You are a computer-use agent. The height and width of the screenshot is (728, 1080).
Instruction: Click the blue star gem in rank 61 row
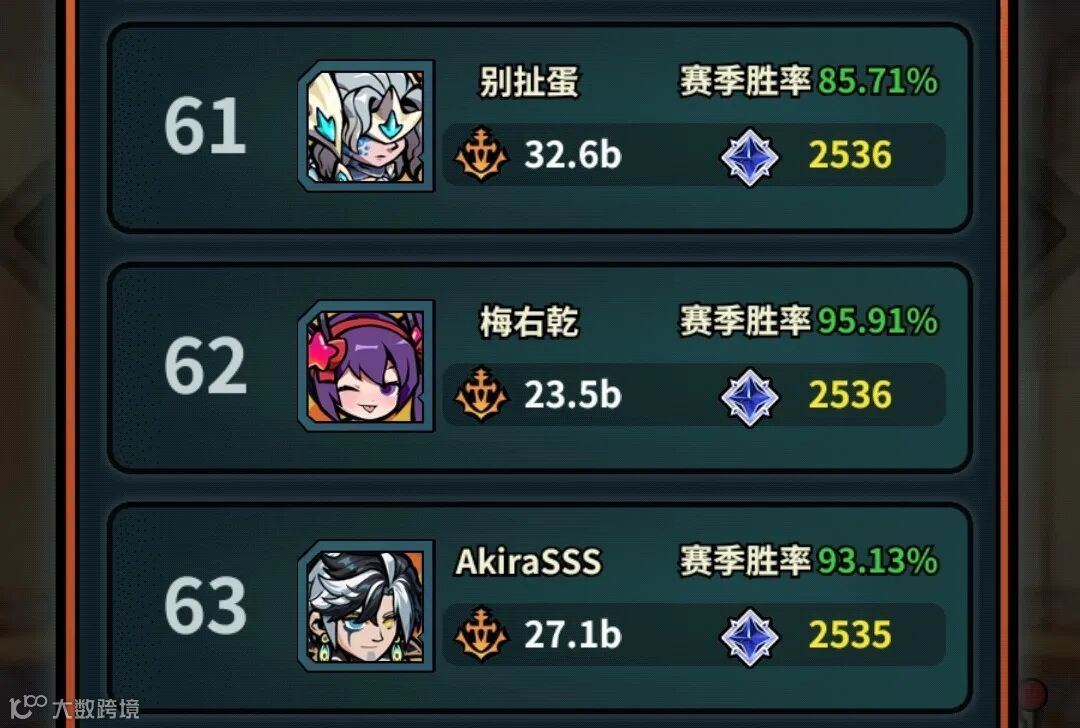pyautogui.click(x=749, y=157)
